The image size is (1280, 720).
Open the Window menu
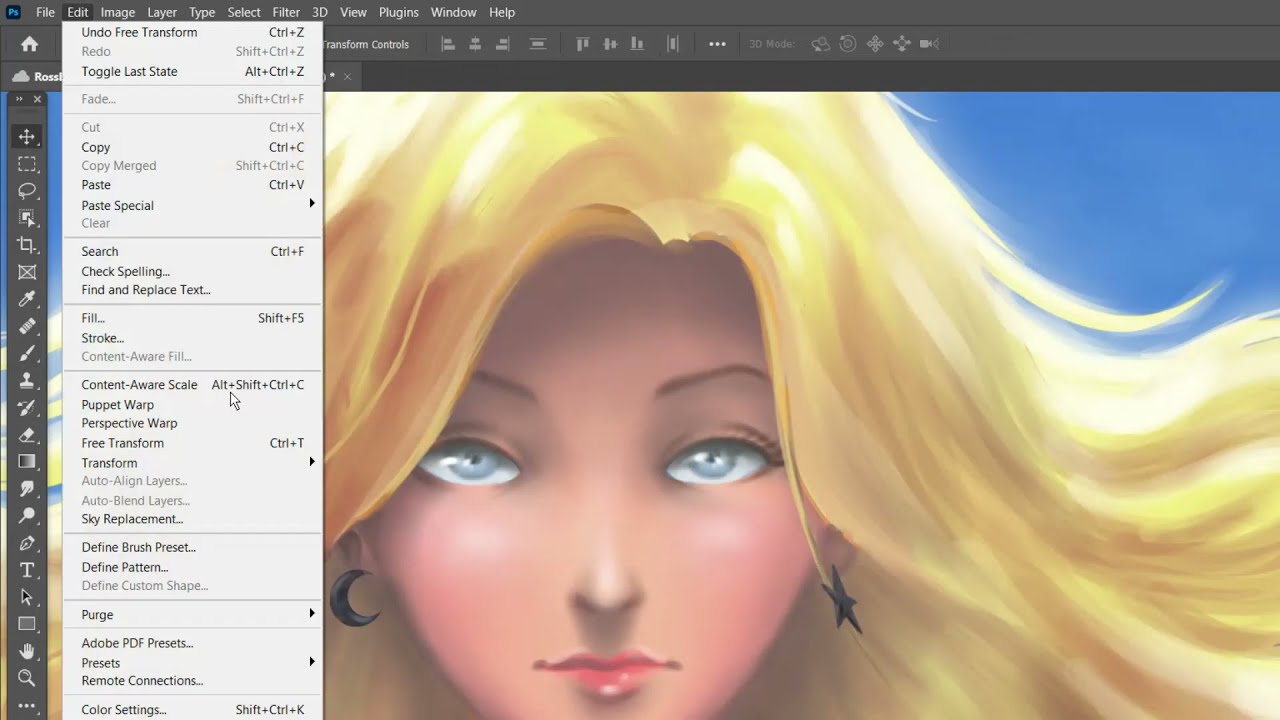click(453, 12)
